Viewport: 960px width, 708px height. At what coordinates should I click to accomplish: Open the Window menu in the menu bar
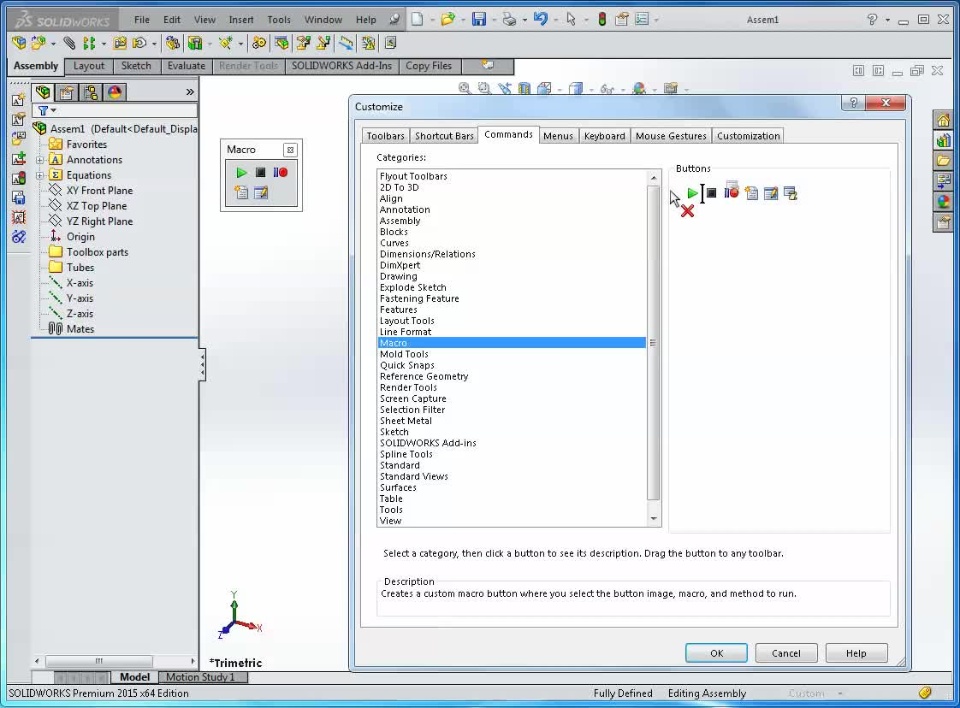coord(323,20)
